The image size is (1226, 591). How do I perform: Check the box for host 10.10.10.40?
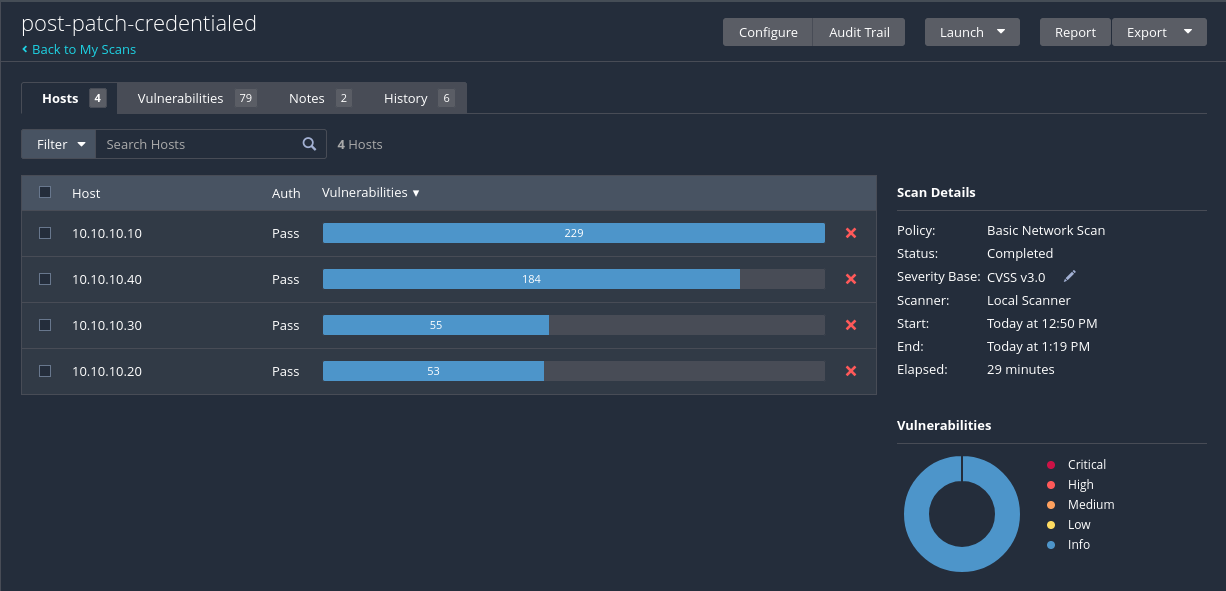click(45, 279)
